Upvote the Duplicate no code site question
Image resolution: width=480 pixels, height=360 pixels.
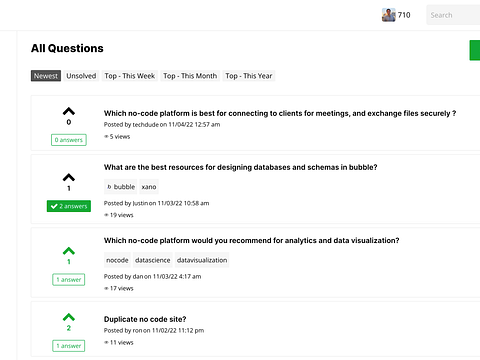(x=69, y=317)
